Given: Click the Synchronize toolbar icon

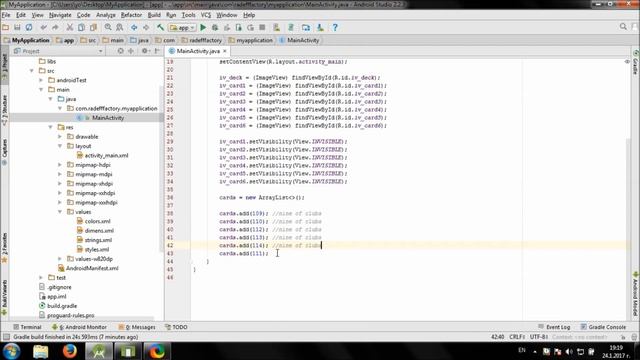Looking at the screenshot, I should tap(29, 27).
